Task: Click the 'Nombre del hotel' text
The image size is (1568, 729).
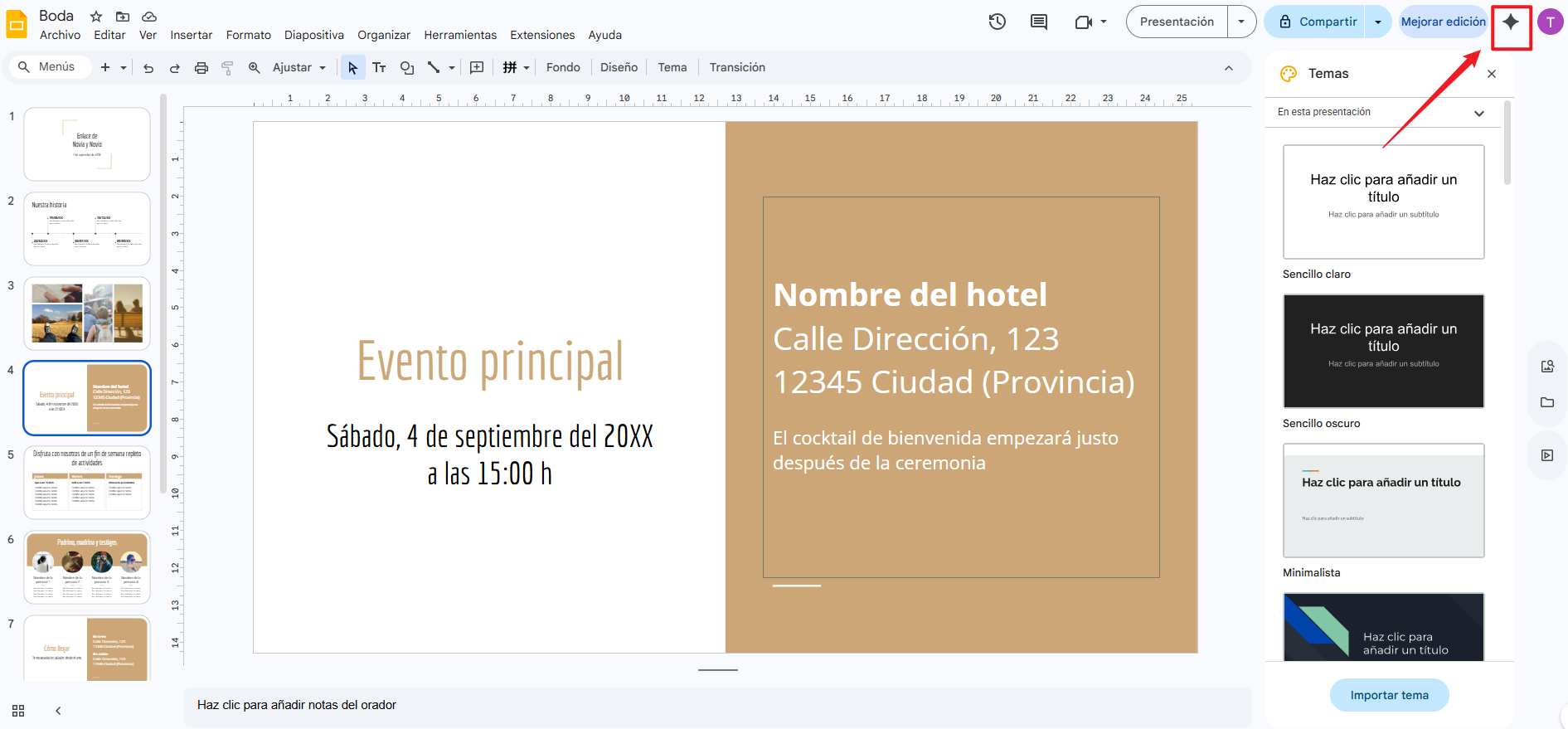Action: 910,295
